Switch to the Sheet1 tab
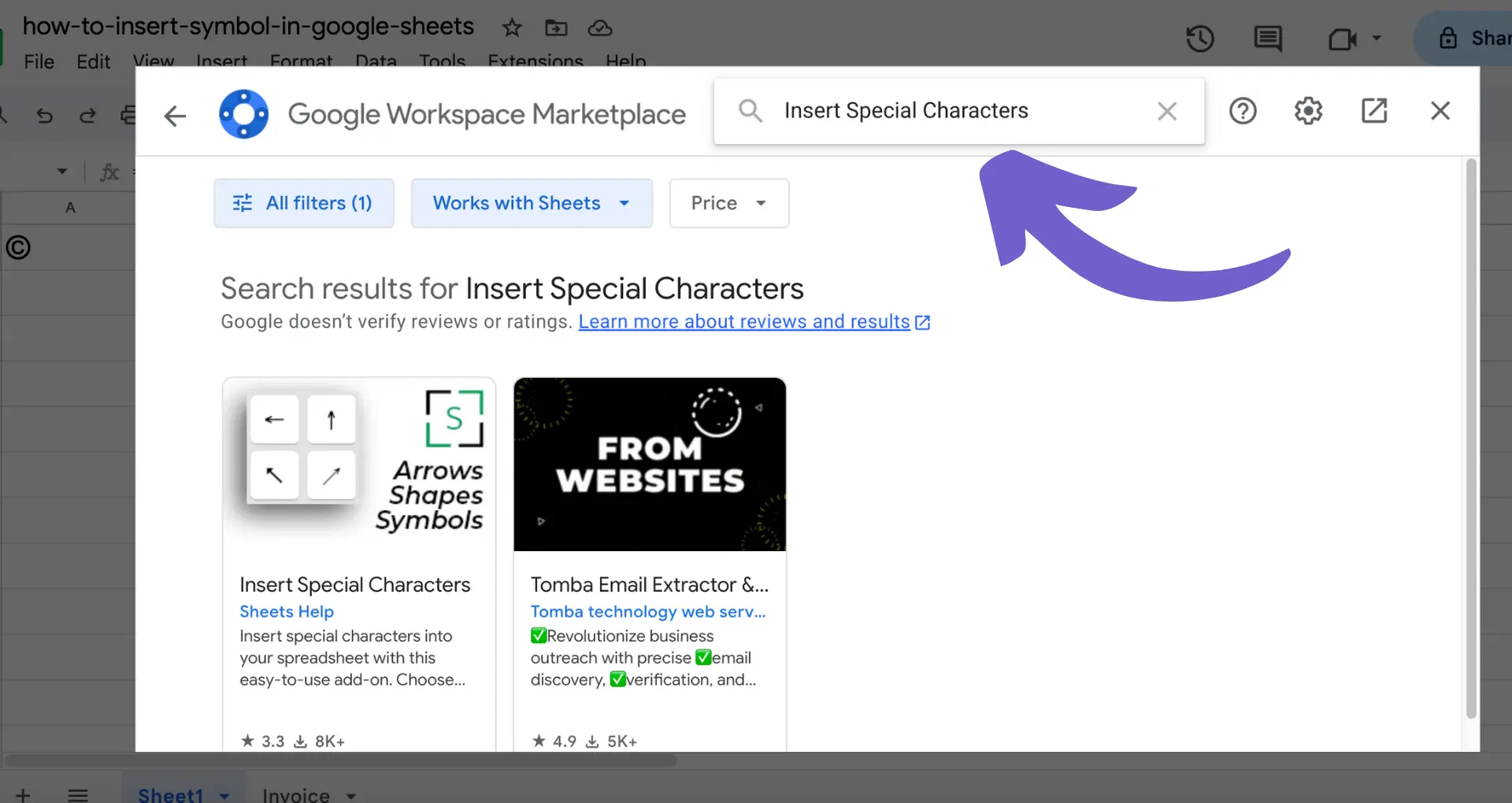 coord(171,794)
